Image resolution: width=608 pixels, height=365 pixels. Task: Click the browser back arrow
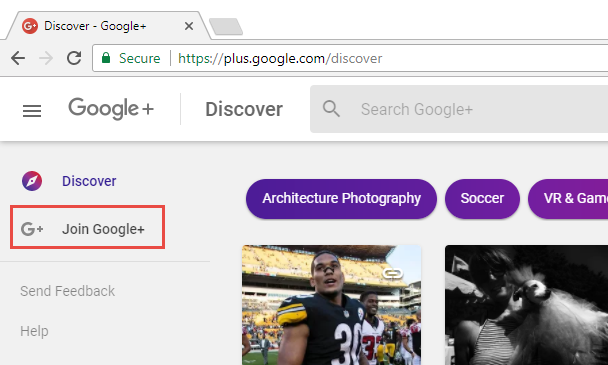tap(18, 58)
